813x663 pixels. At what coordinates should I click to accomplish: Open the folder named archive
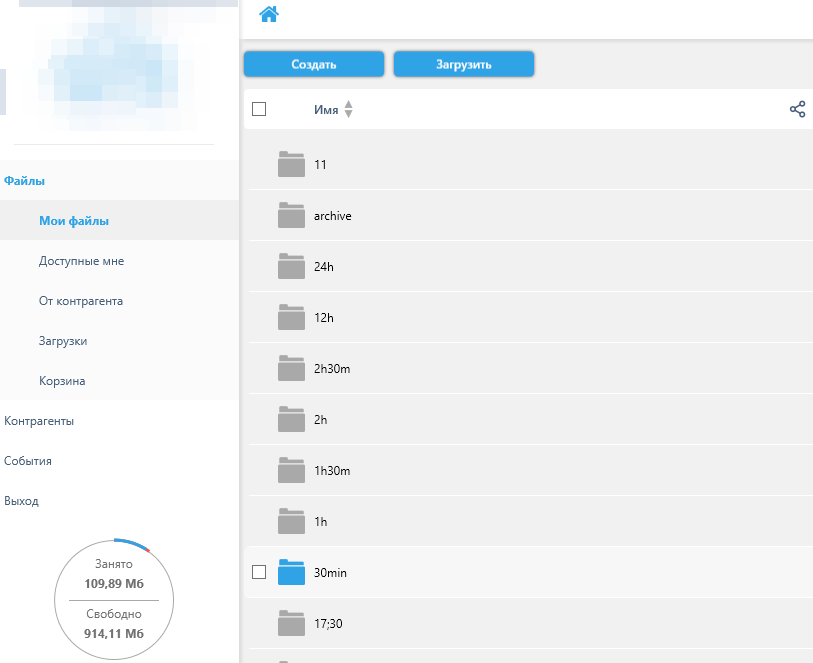(x=332, y=216)
